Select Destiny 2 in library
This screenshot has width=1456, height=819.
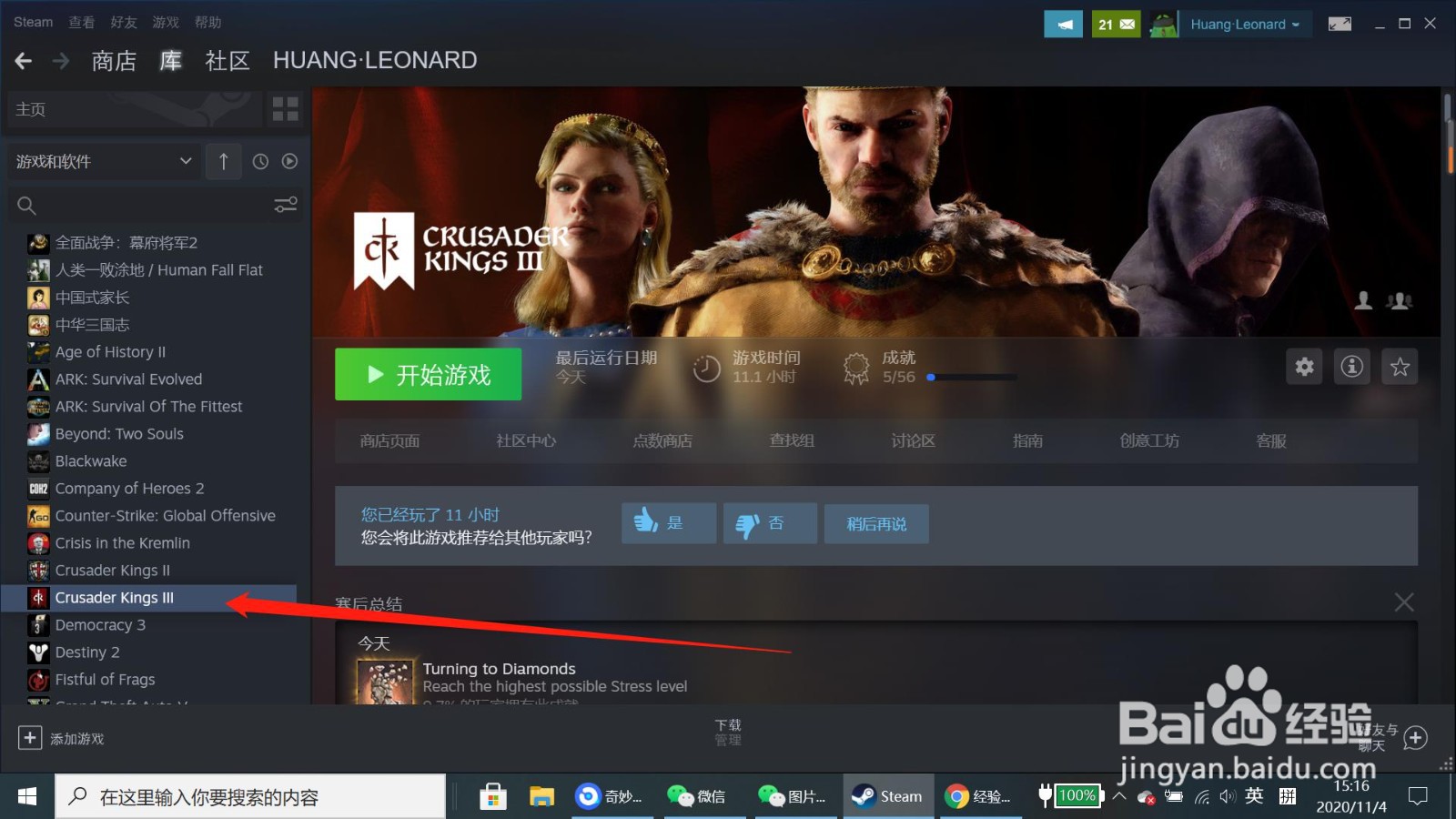pyautogui.click(x=149, y=652)
